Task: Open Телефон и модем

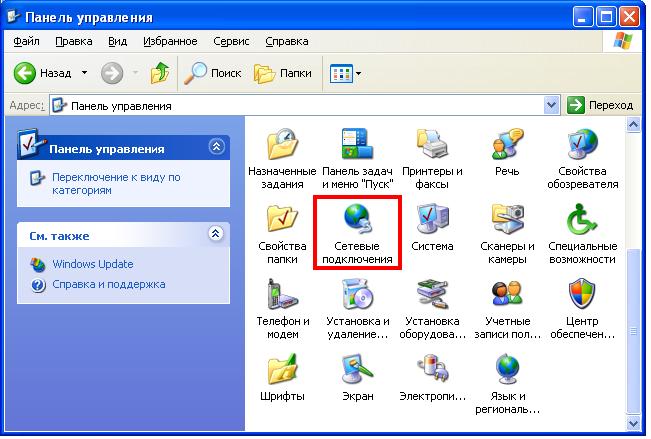Action: point(282,309)
